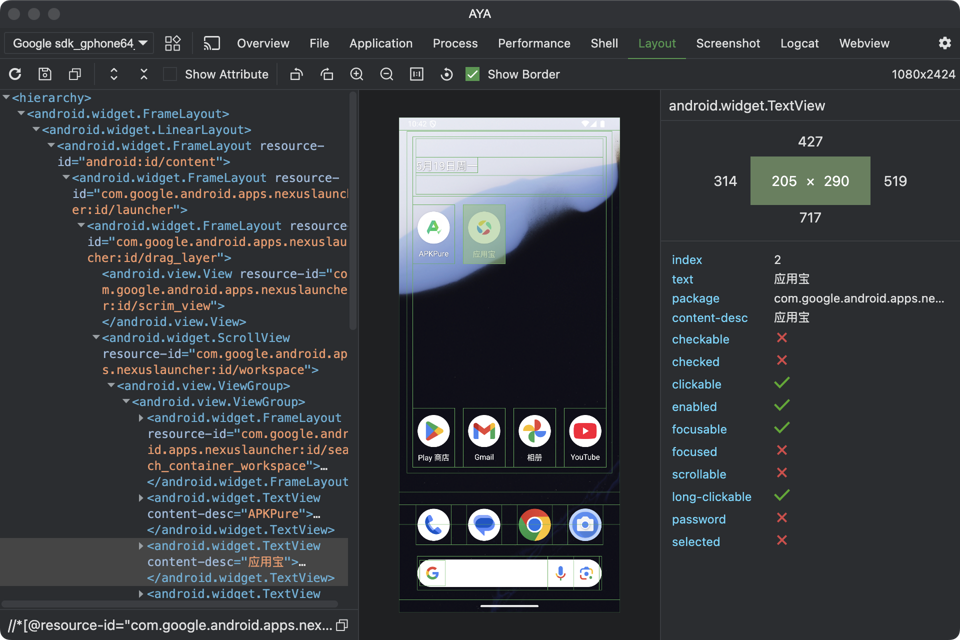
Task: Select the APKPure app icon in preview
Action: 433,234
